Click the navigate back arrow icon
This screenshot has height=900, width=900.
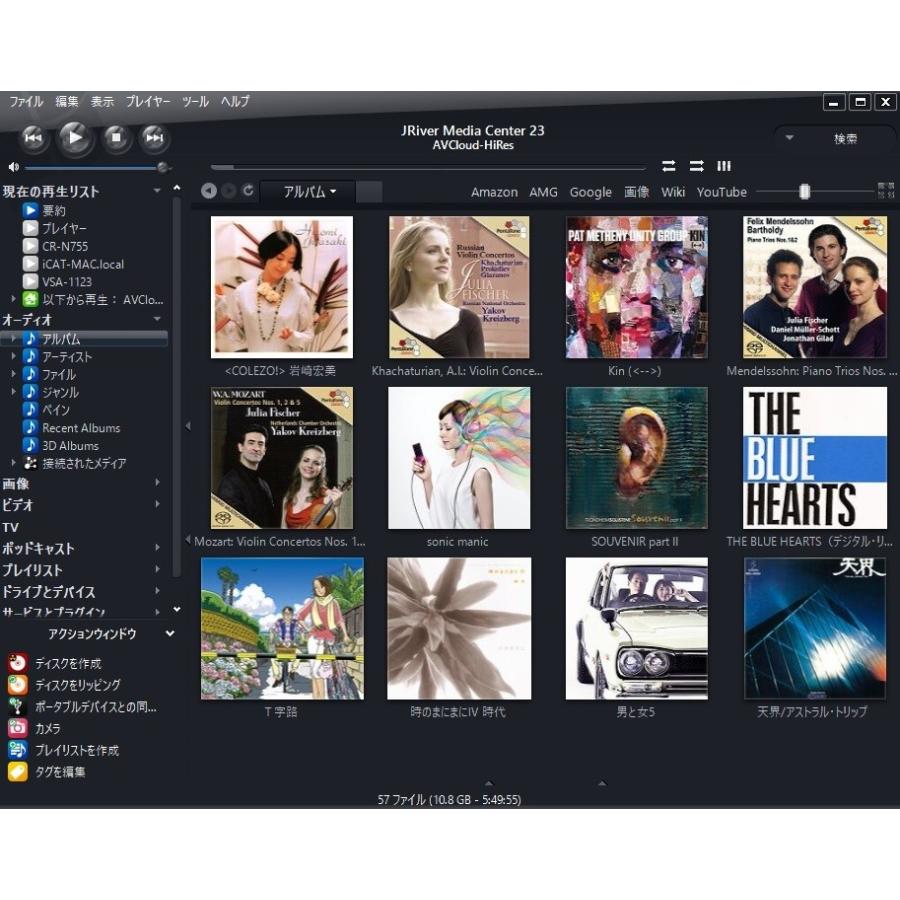pos(208,191)
